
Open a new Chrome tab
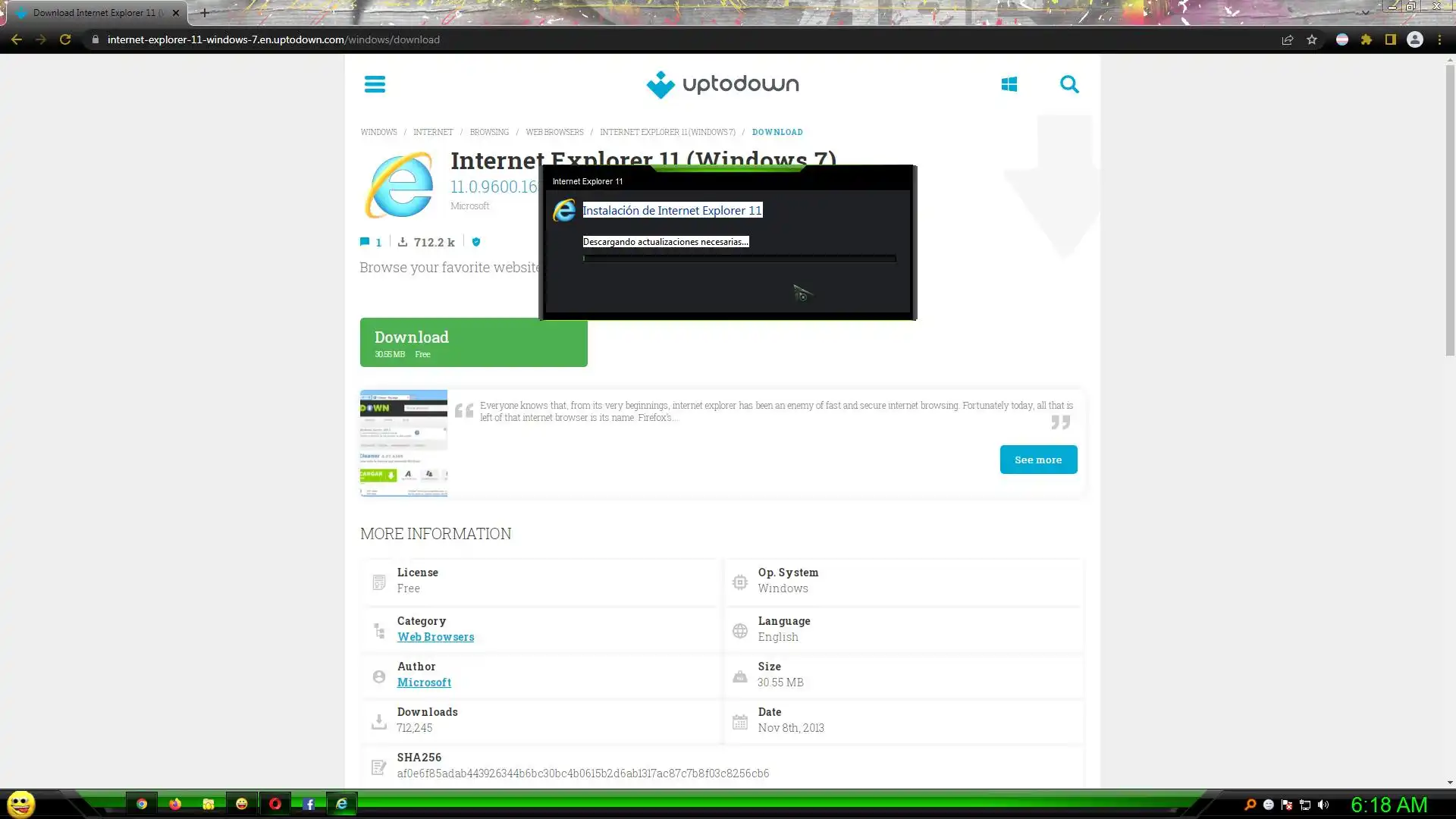click(x=205, y=13)
